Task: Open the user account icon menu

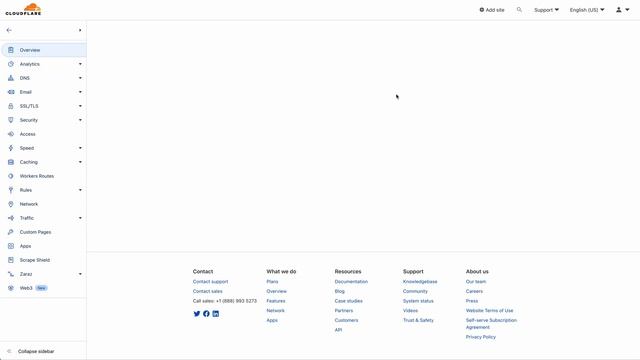Action: 622,9
